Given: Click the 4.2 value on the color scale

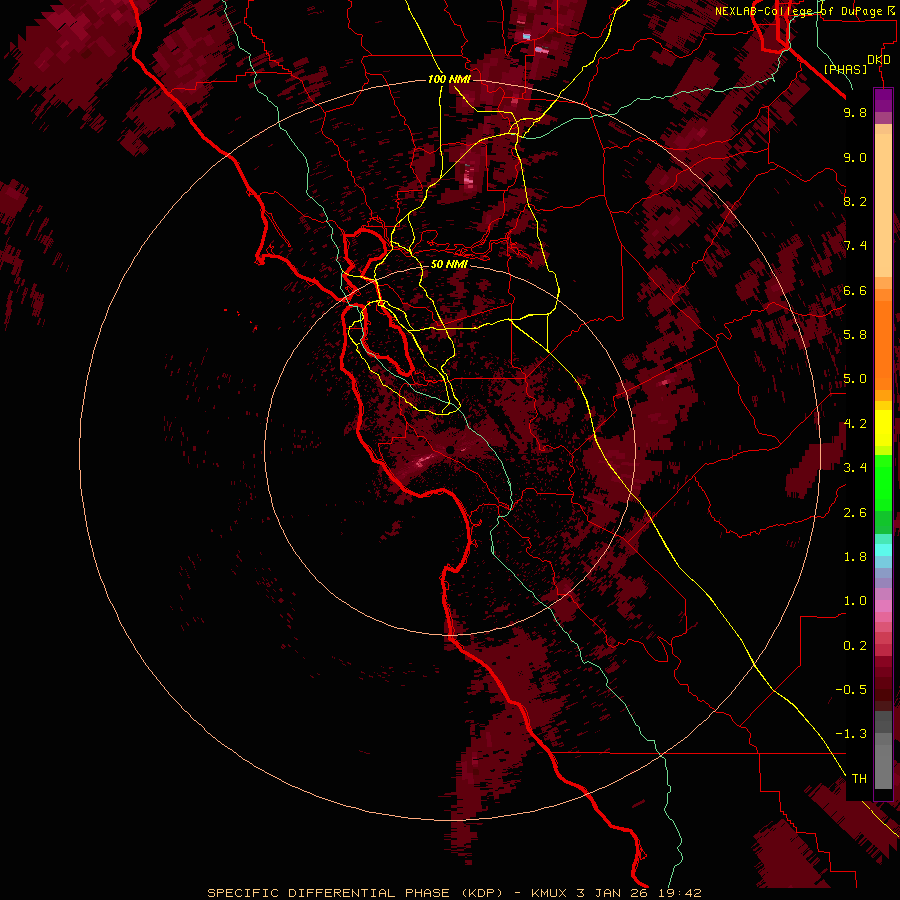Looking at the screenshot, I should point(855,424).
